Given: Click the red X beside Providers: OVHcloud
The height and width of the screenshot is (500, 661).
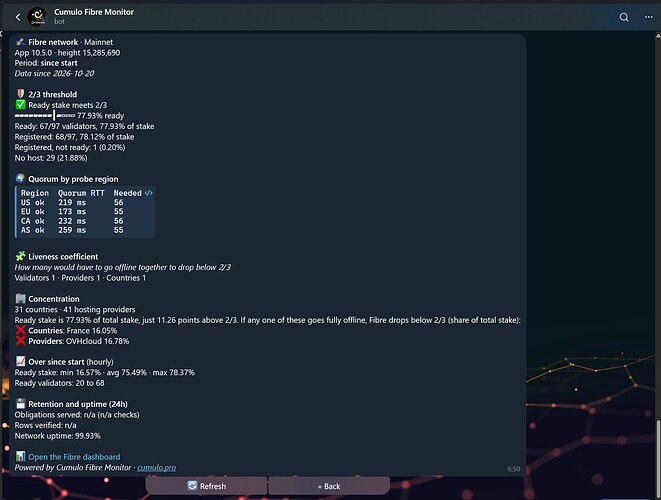Looking at the screenshot, I should click(x=20, y=341).
